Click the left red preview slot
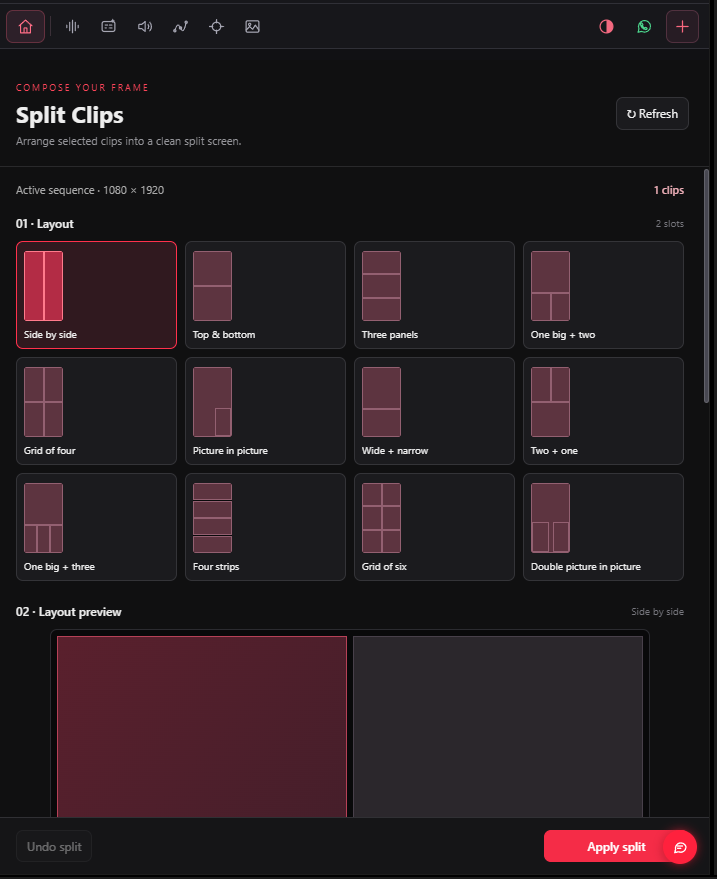717x879 pixels. click(202, 726)
